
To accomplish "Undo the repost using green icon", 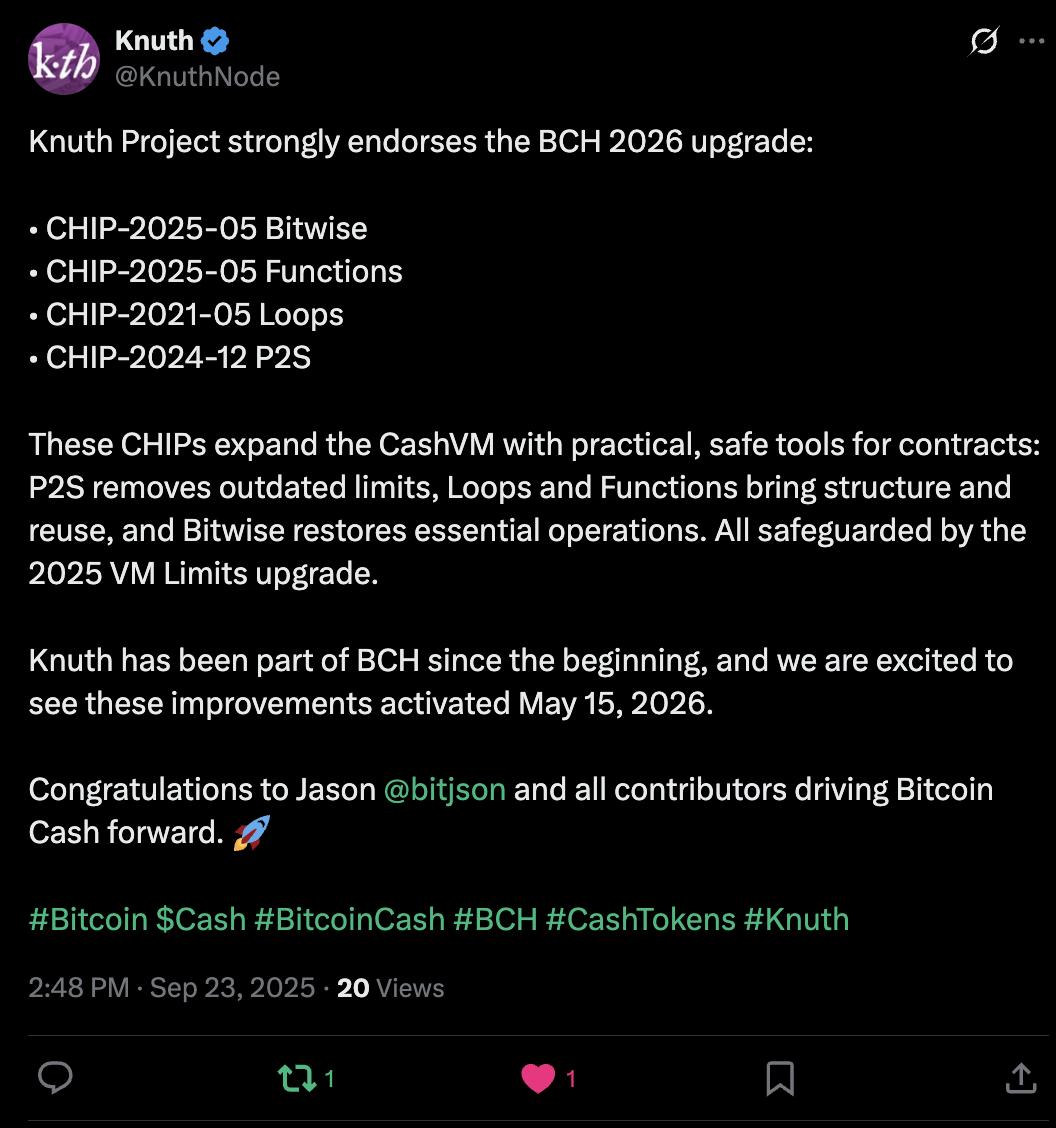I will point(297,1078).
